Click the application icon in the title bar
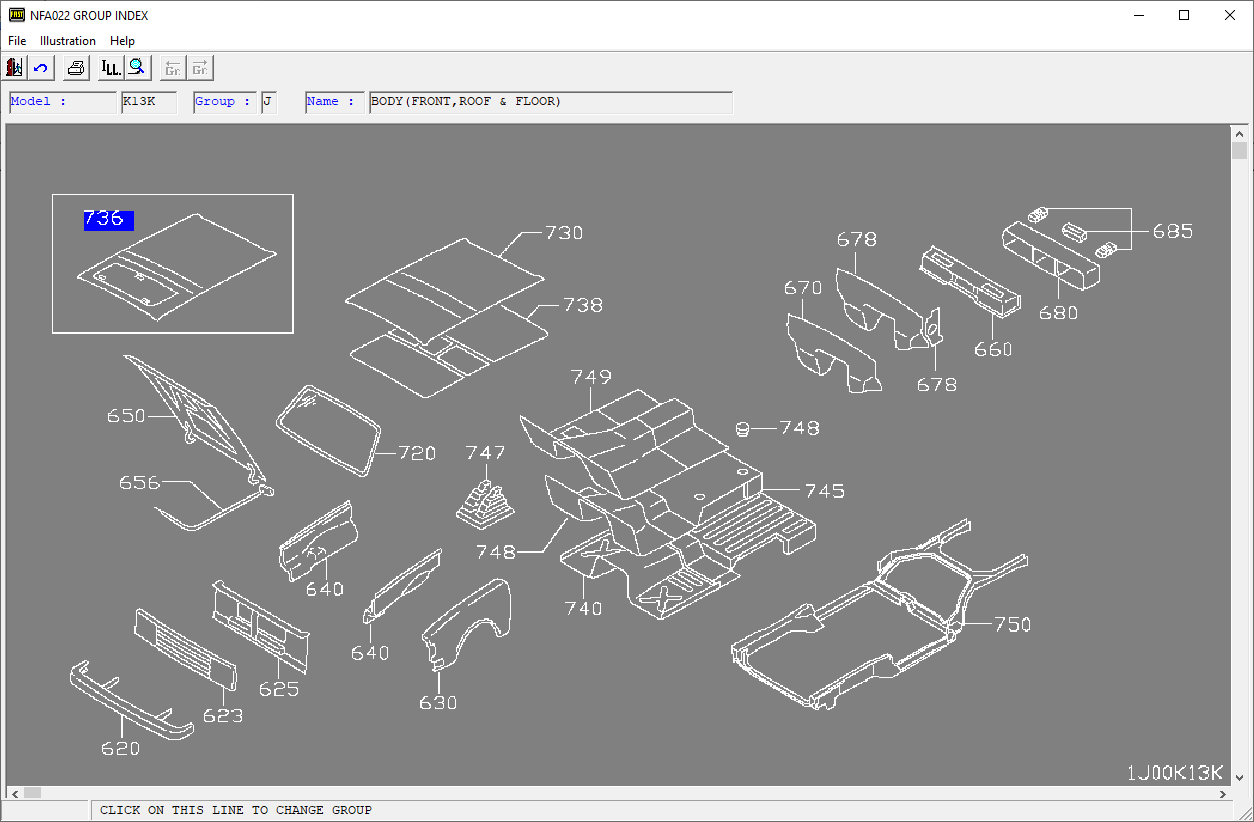 coord(16,15)
